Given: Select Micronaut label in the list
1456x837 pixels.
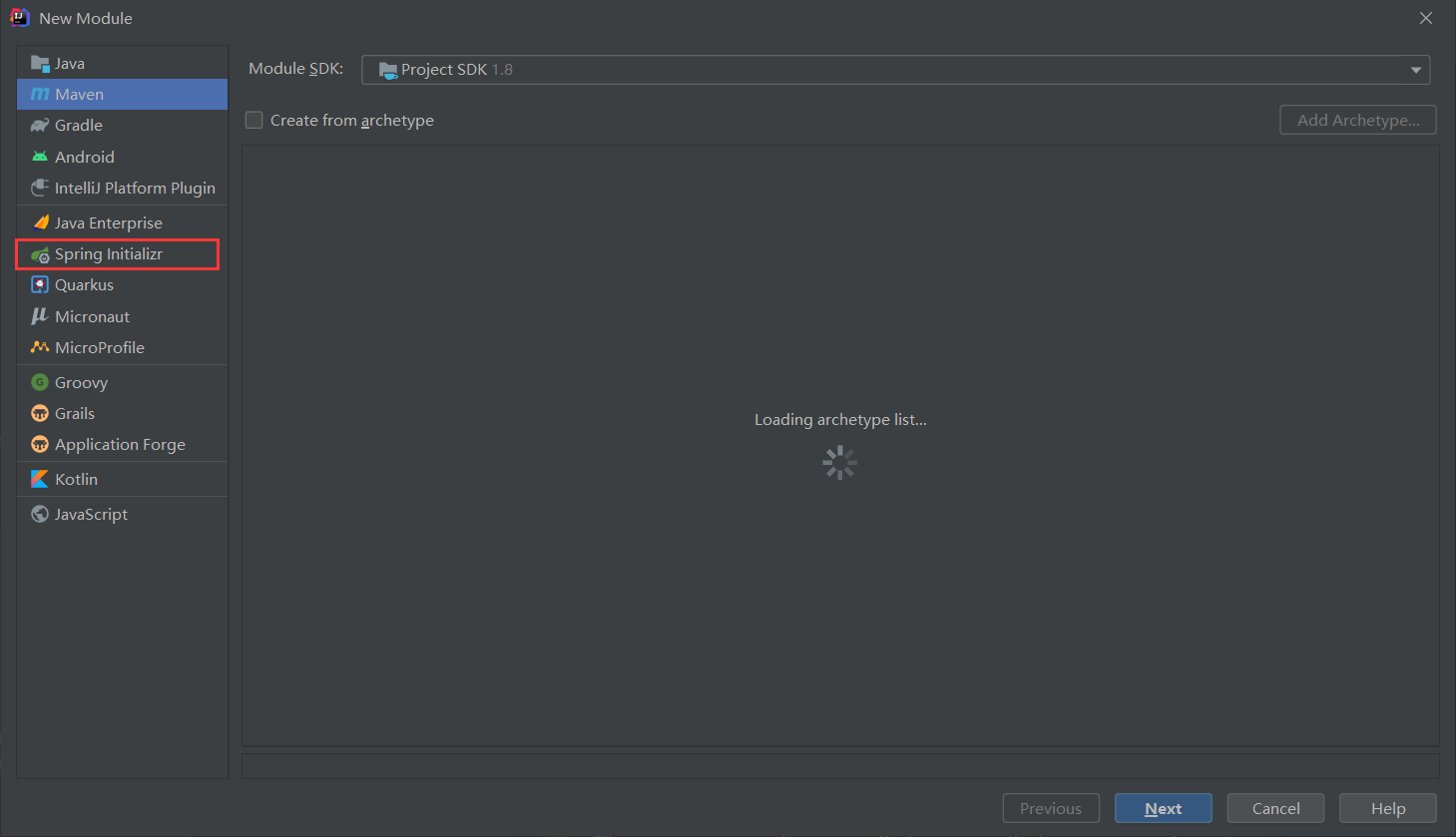Looking at the screenshot, I should pos(93,316).
